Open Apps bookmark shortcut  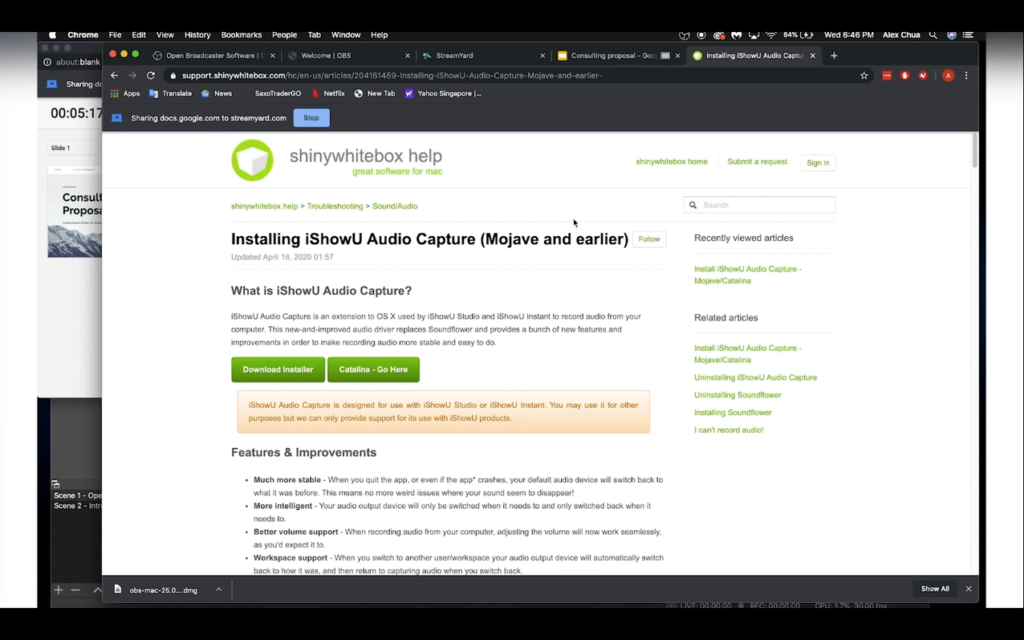125,93
